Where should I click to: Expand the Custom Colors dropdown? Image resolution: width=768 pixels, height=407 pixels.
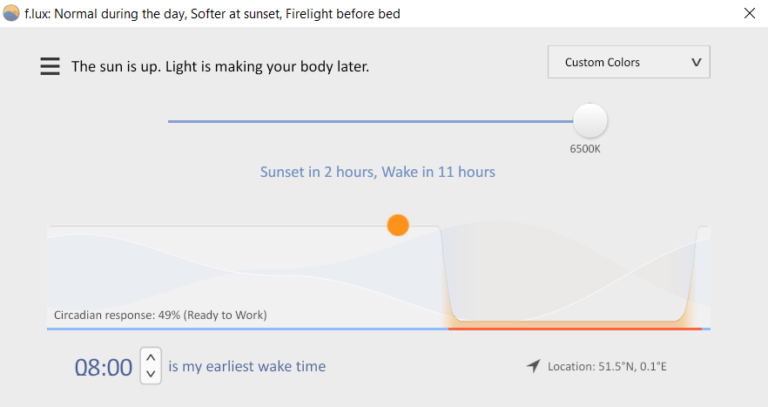click(x=628, y=62)
